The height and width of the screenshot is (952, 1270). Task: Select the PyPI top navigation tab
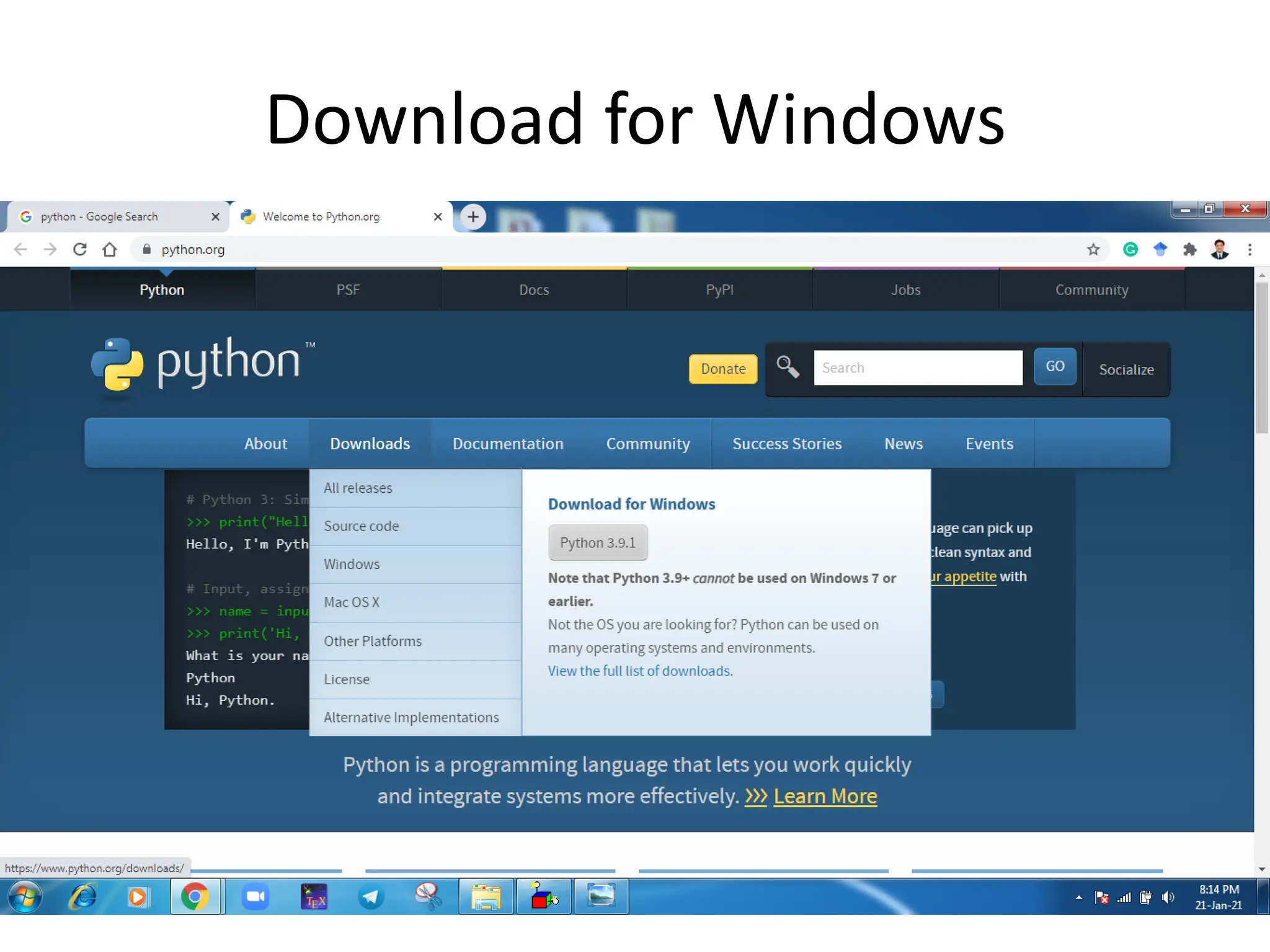pyautogui.click(x=720, y=290)
